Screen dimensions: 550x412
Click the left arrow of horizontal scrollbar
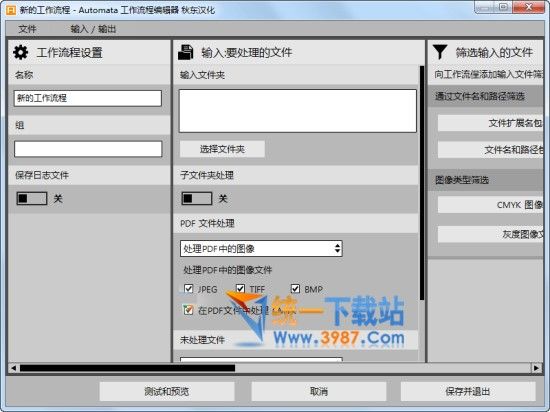[13, 368]
